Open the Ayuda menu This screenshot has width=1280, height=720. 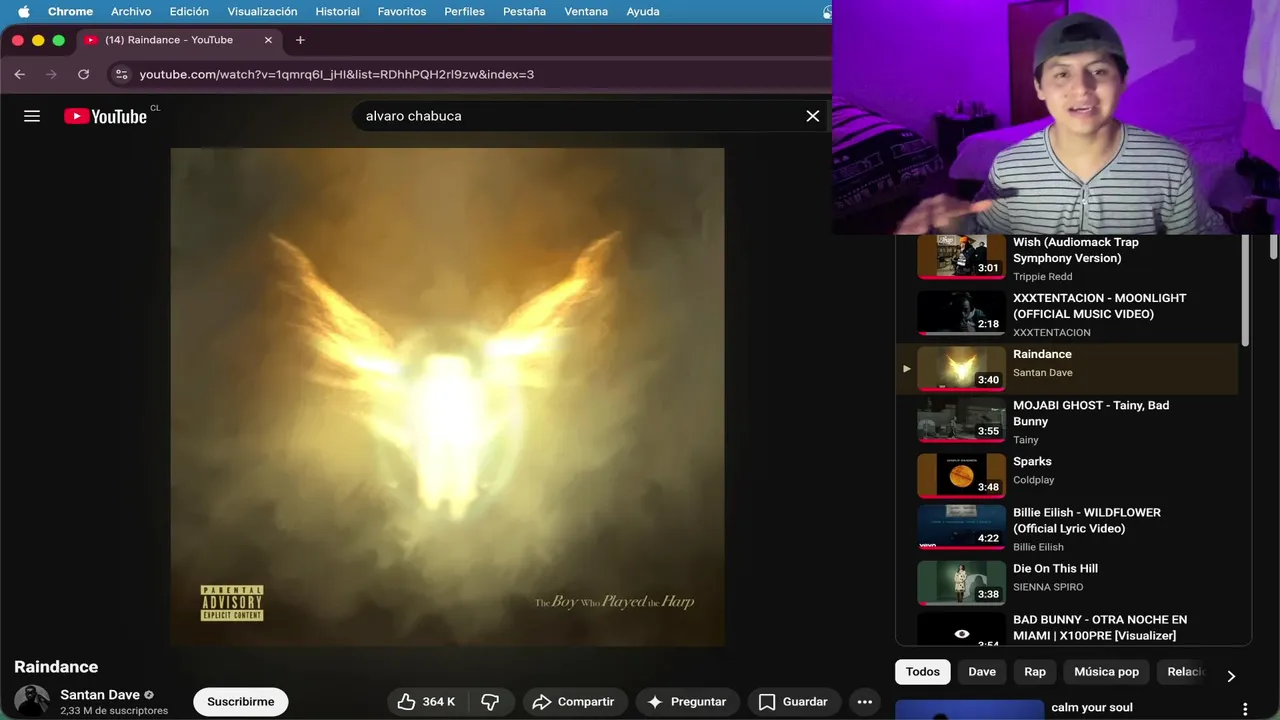pos(642,11)
